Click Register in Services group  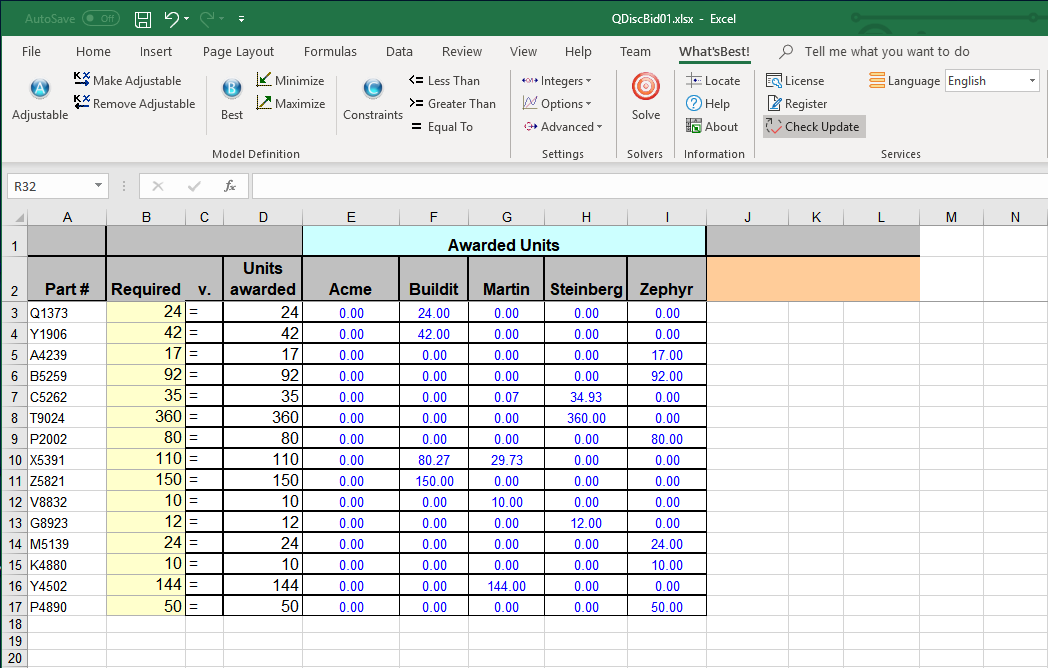pos(797,104)
